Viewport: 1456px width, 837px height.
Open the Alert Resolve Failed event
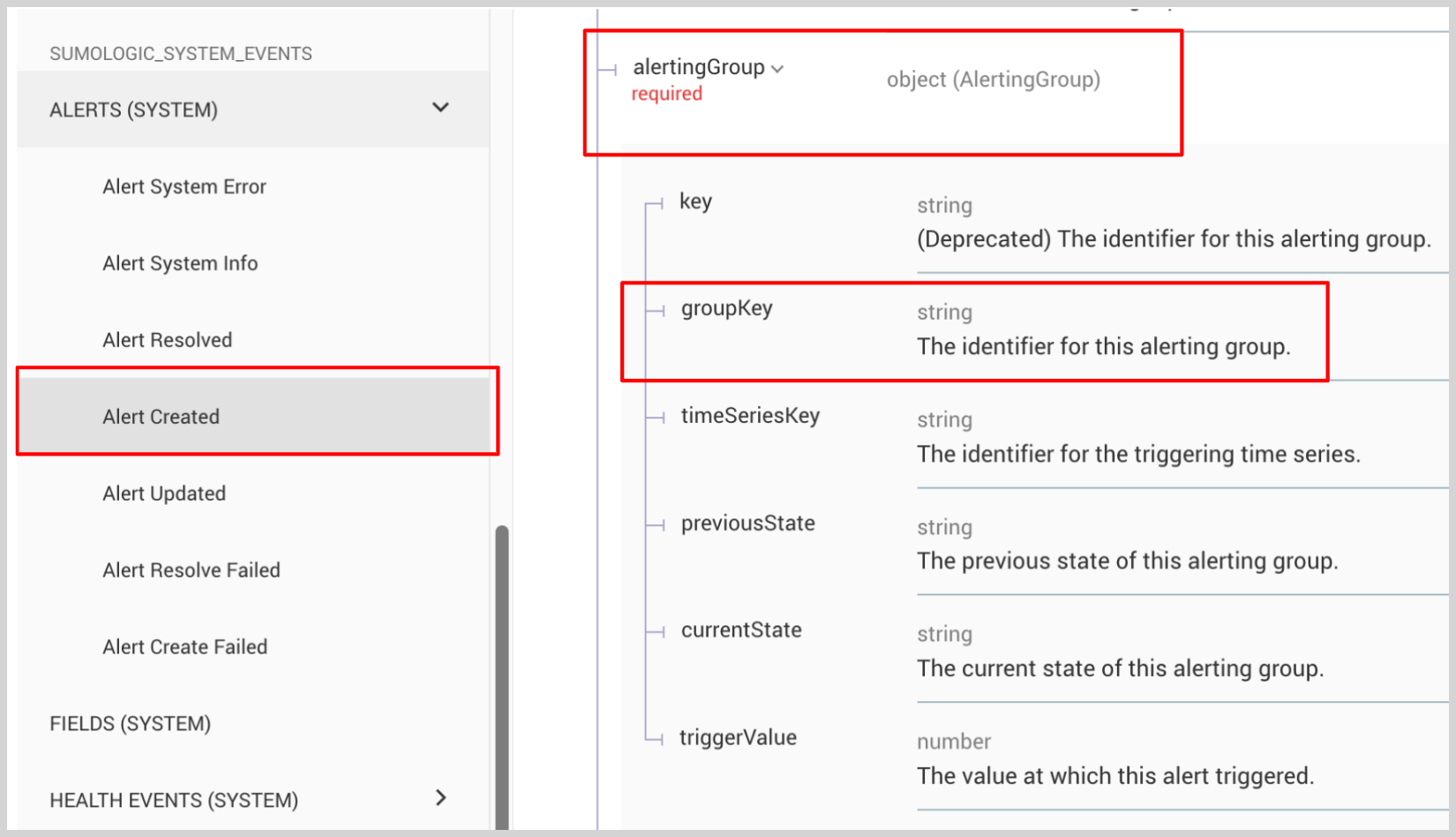point(191,570)
